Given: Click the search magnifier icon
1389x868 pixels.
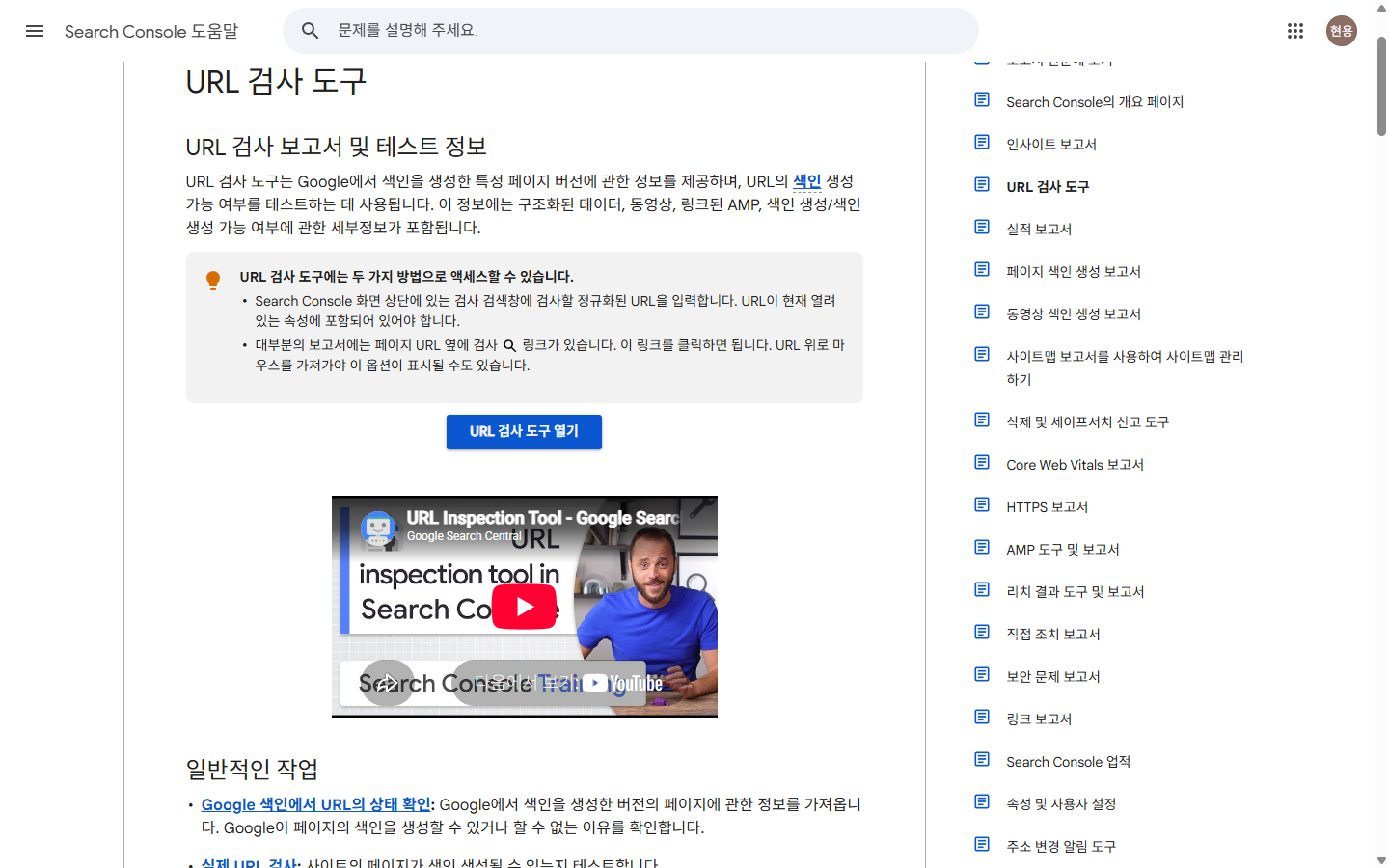Looking at the screenshot, I should (310, 31).
